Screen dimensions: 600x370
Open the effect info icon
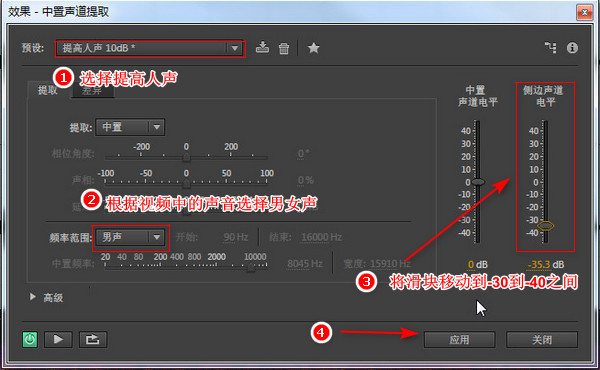pos(572,48)
